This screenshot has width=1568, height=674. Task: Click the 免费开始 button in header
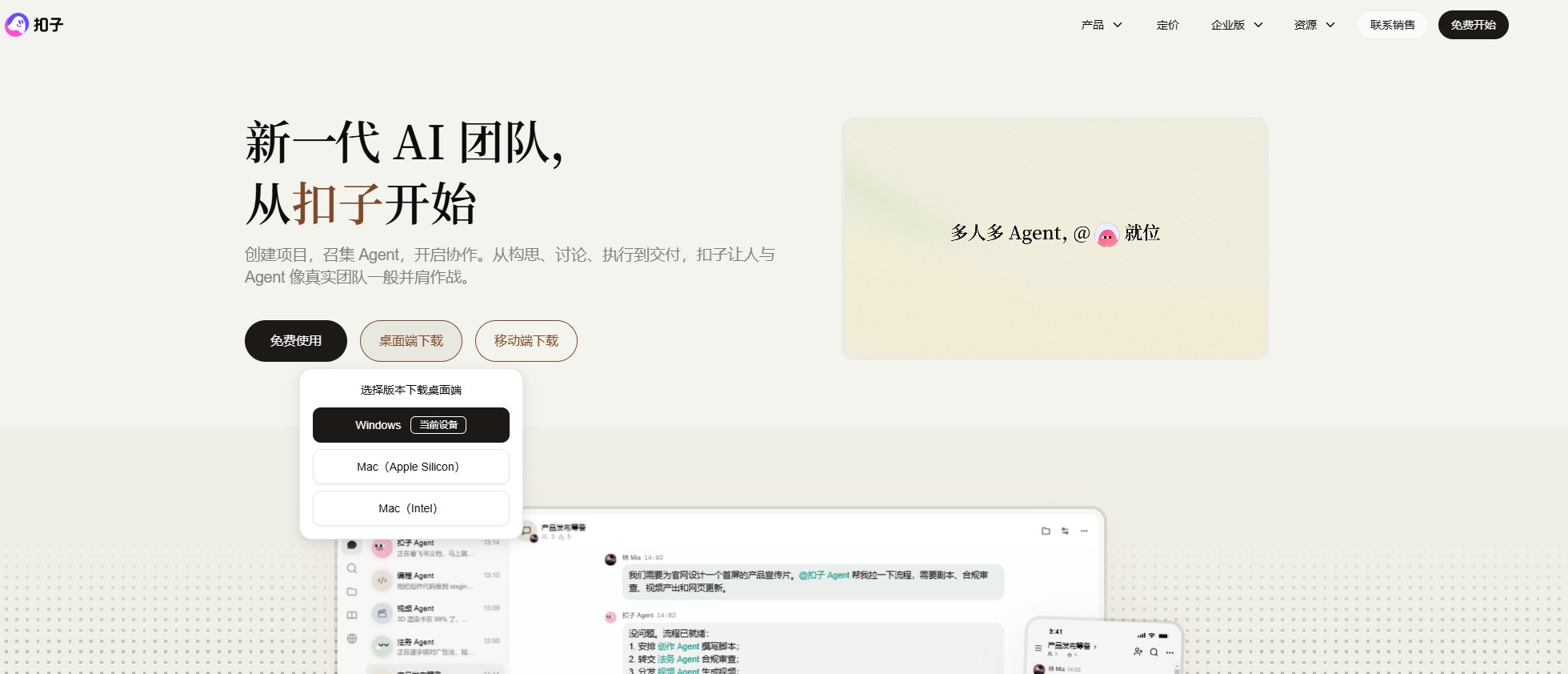point(1473,25)
